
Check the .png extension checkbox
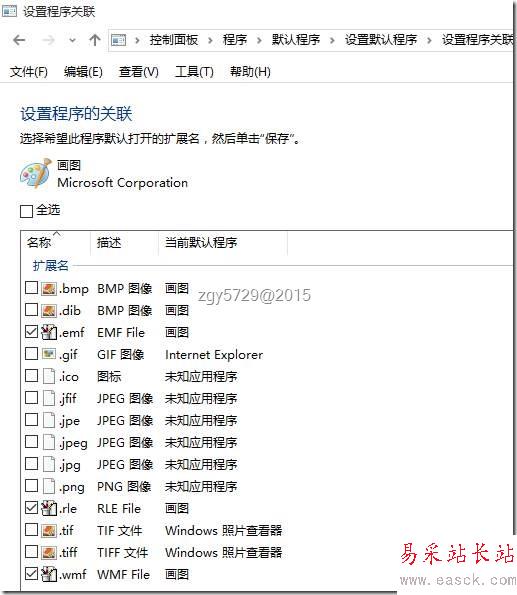pos(31,486)
